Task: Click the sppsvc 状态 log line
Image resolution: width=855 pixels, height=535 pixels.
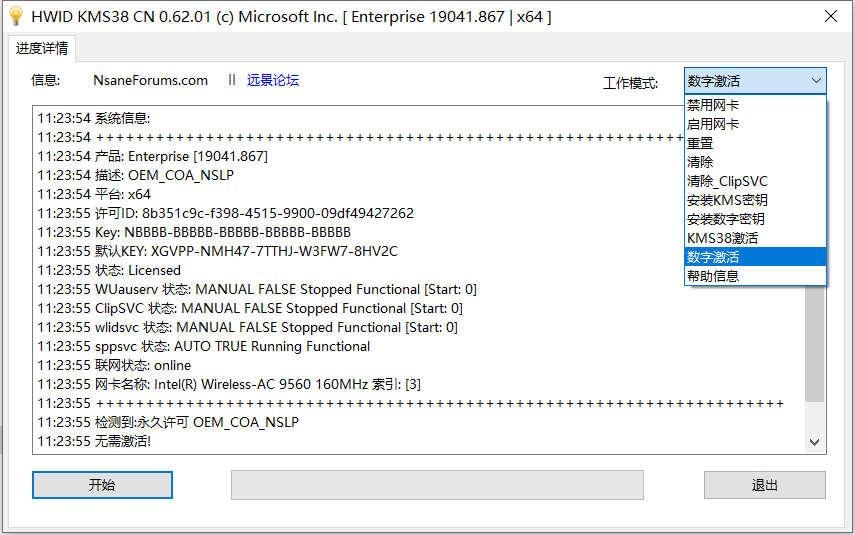Action: tap(203, 346)
